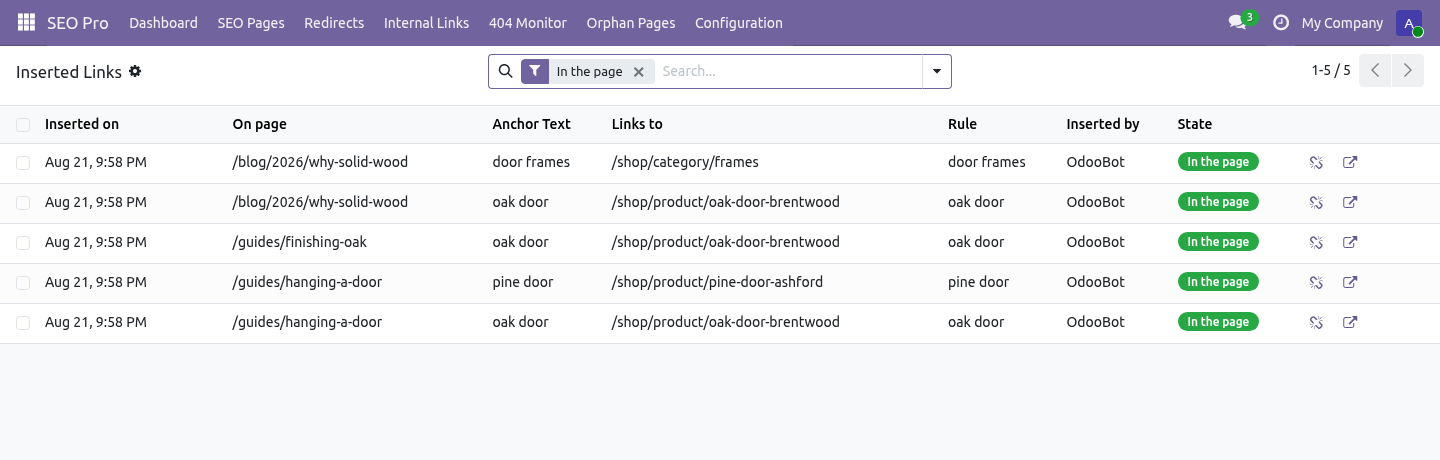The image size is (1440, 460).
Task: Unlink icon for why-solid-wood oak door row
Action: 1316,202
